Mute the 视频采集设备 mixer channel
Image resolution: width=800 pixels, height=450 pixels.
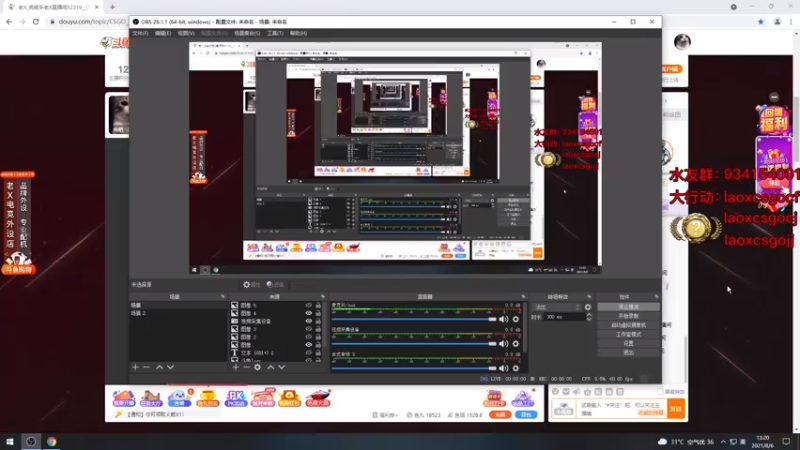coord(504,344)
